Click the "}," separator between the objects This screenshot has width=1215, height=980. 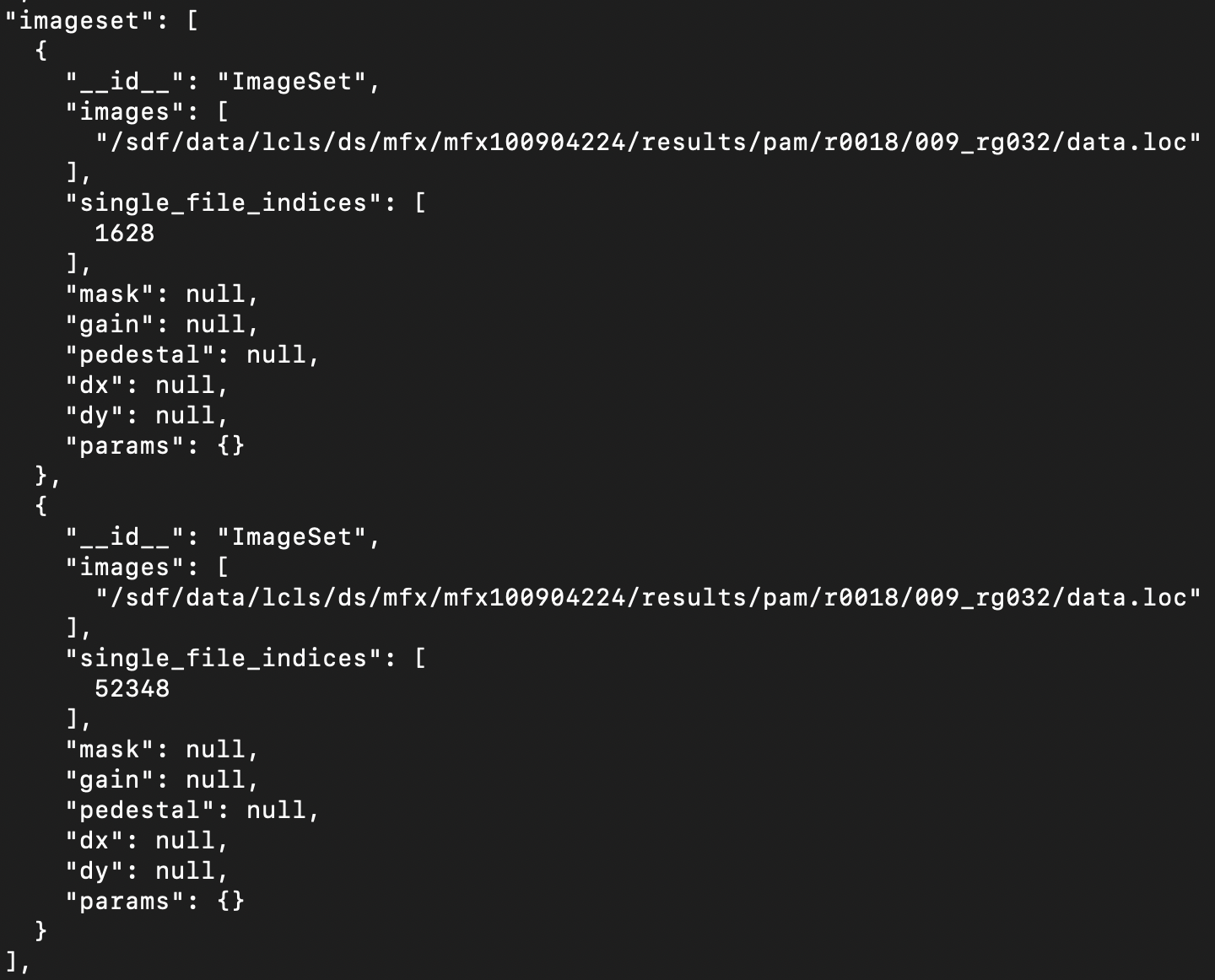(47, 477)
